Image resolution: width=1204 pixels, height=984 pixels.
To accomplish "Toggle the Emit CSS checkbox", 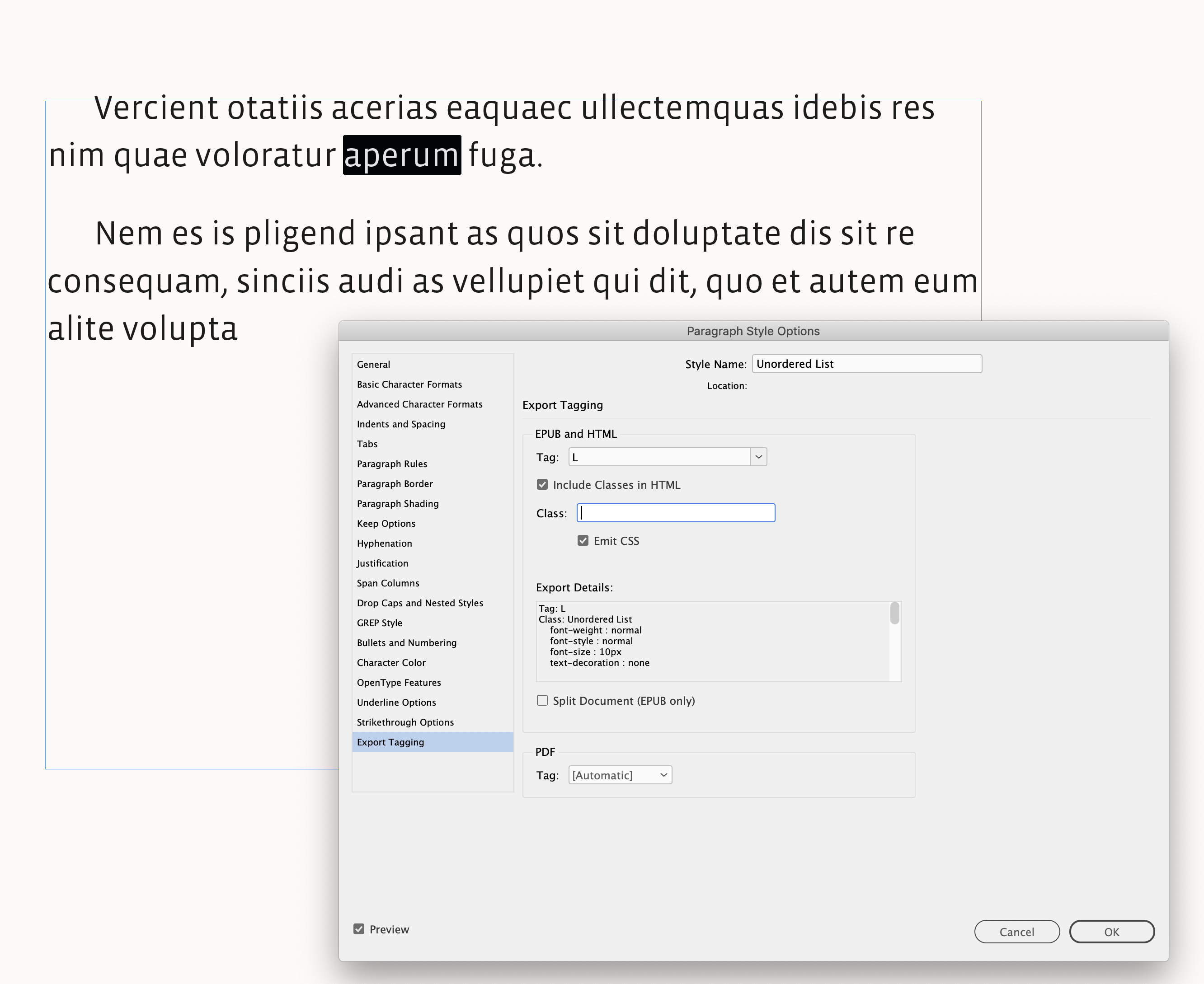I will click(583, 541).
